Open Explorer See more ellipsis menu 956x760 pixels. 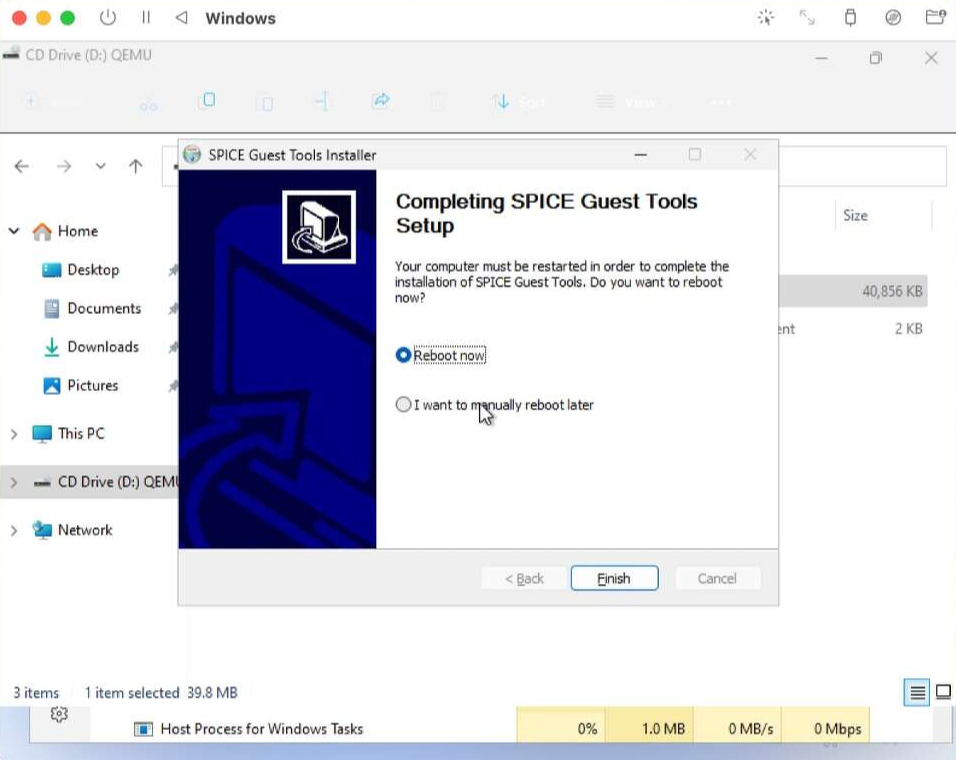(721, 102)
